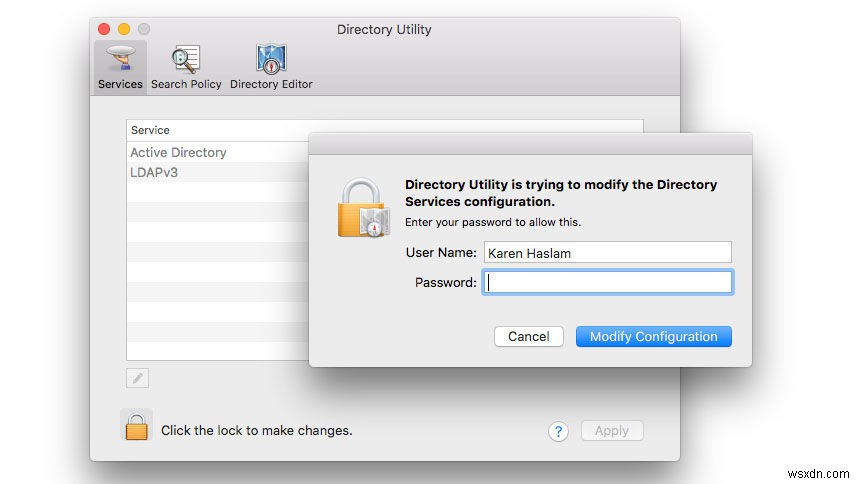Click the pencil edit icon below list
The width and height of the screenshot is (861, 484).
point(138,377)
